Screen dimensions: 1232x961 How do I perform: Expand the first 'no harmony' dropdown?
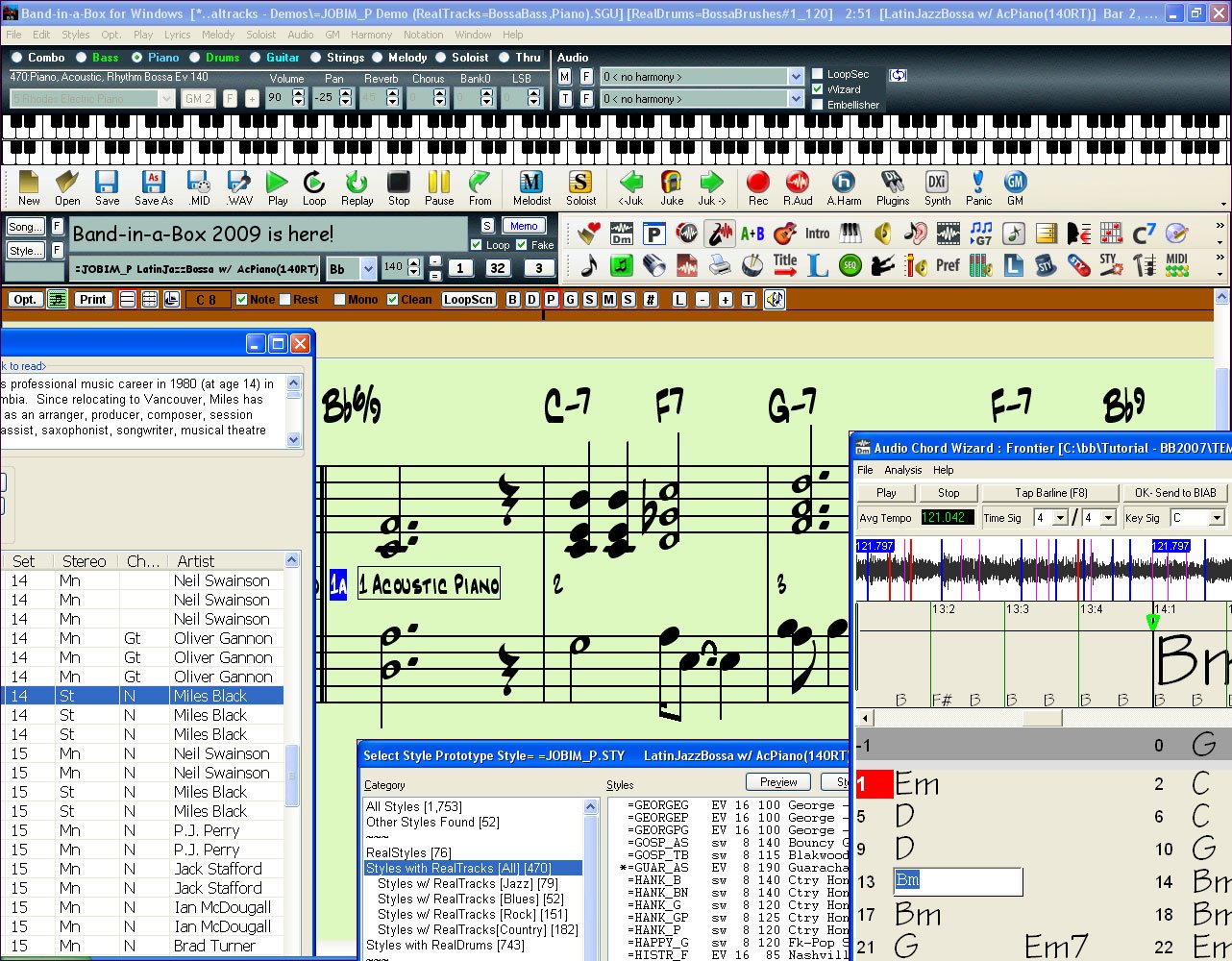coord(795,77)
